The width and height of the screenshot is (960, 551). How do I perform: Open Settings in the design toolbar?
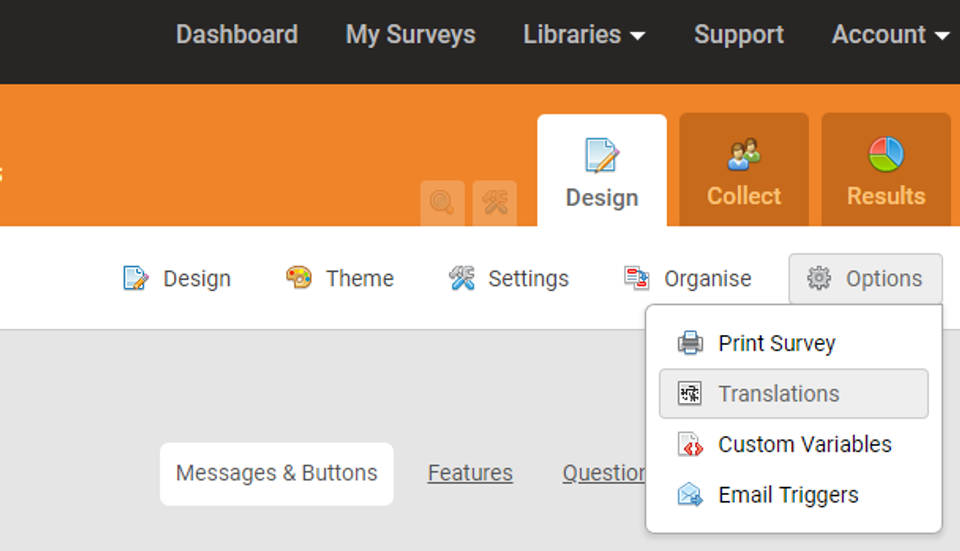(x=509, y=279)
